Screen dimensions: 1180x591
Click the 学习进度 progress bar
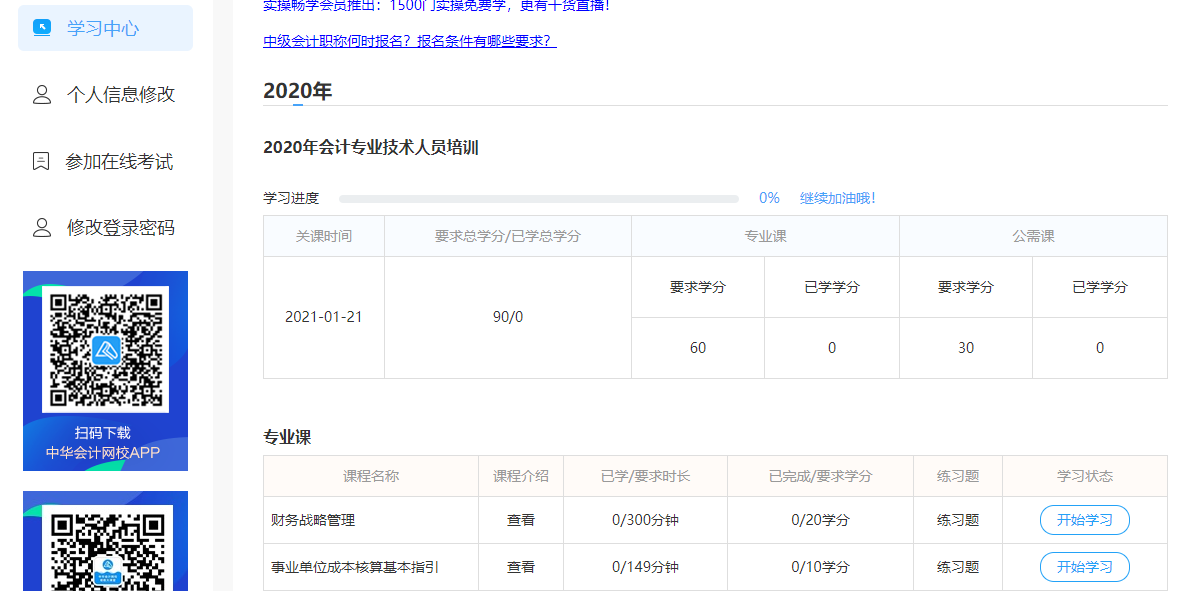click(539, 199)
